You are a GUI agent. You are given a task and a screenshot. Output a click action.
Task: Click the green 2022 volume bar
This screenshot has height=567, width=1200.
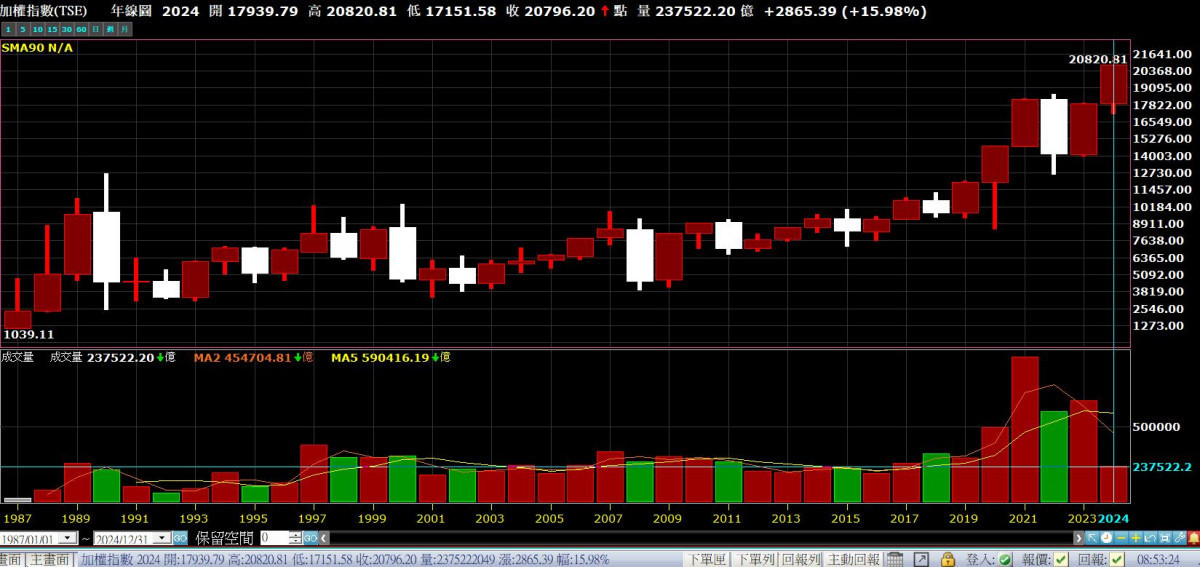click(1054, 457)
